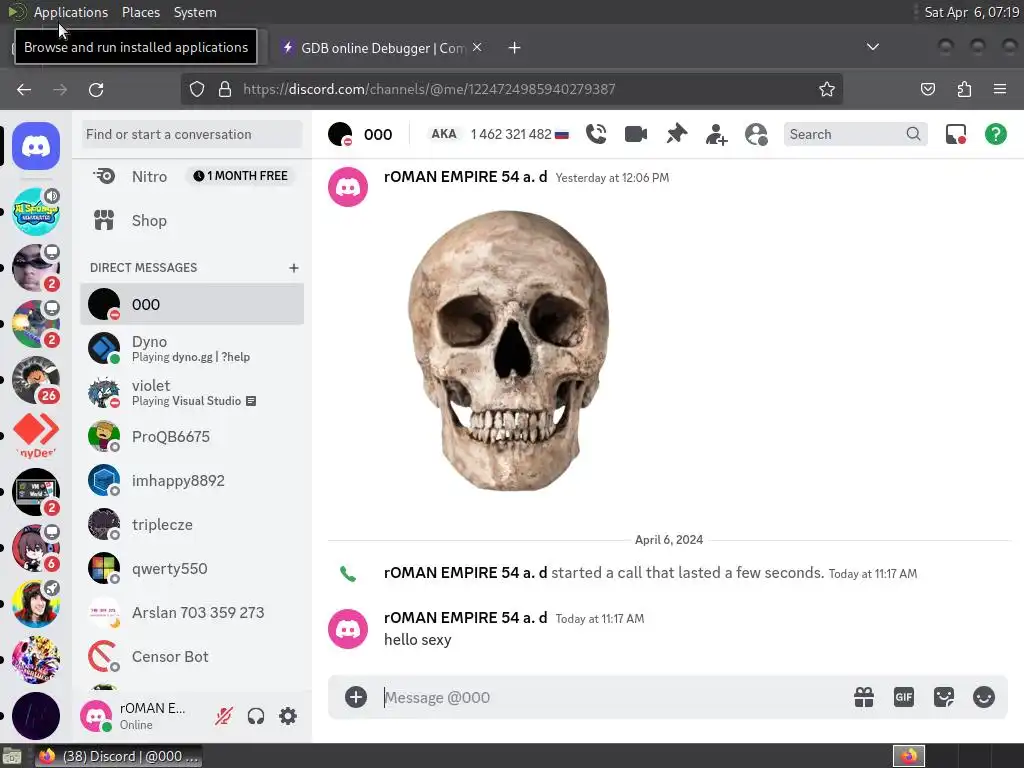Open pinned messages in the chat
The height and width of the screenshot is (768, 1024).
point(677,134)
